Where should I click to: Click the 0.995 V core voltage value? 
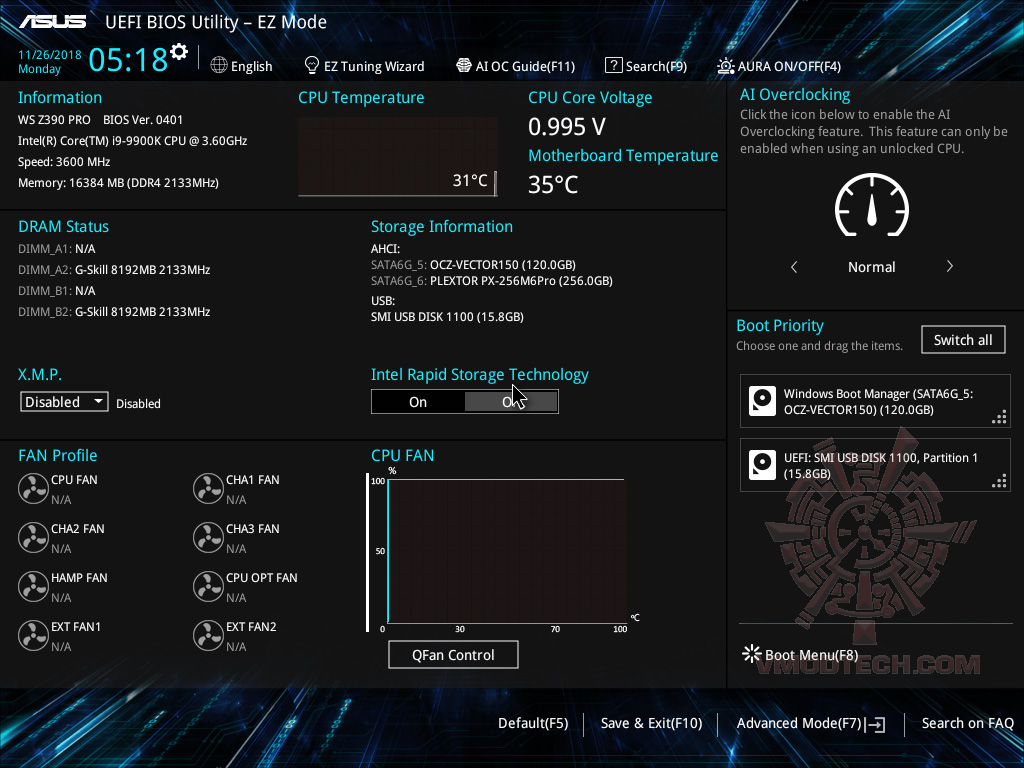(567, 127)
